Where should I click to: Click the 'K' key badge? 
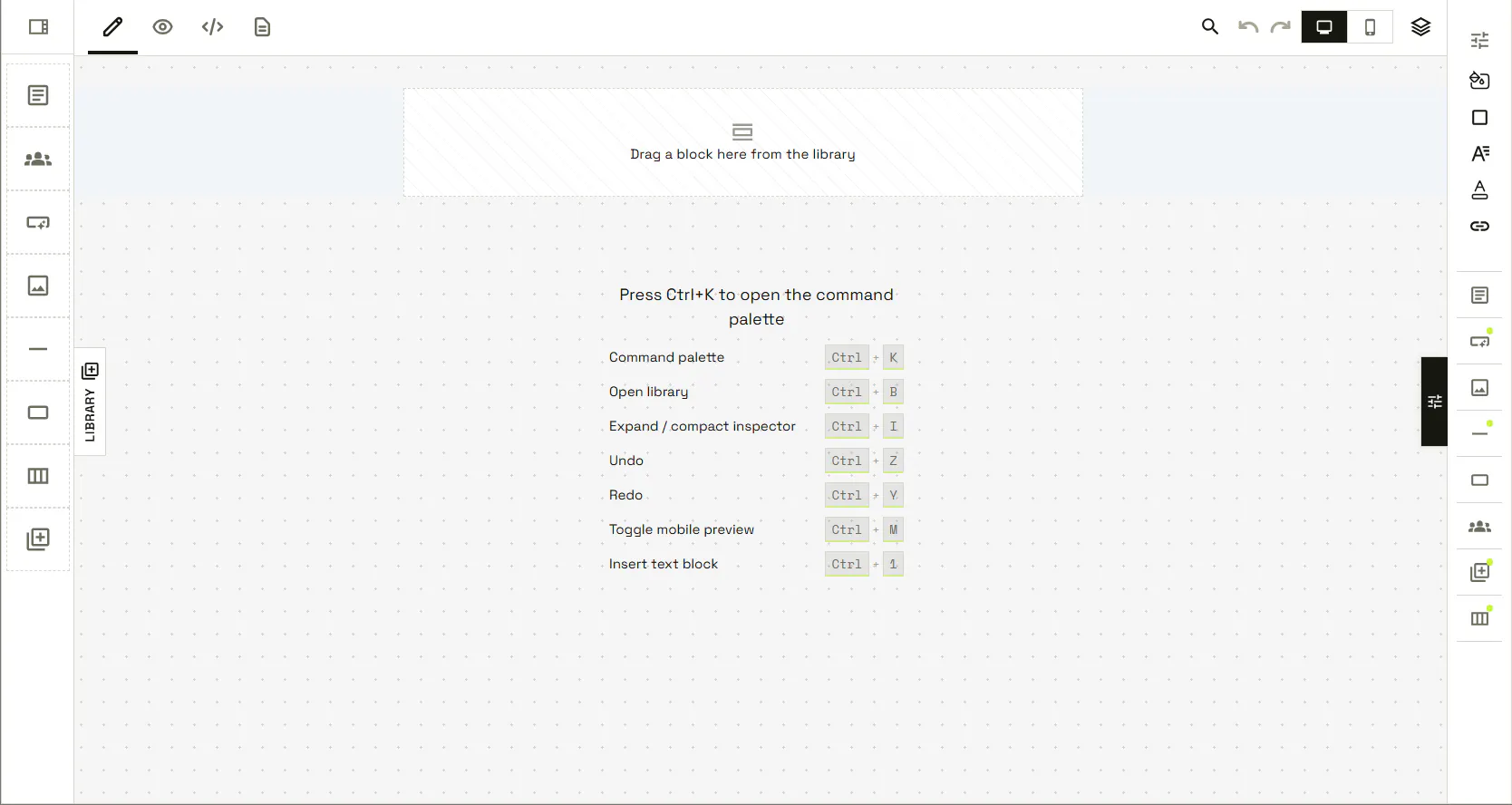(x=893, y=357)
